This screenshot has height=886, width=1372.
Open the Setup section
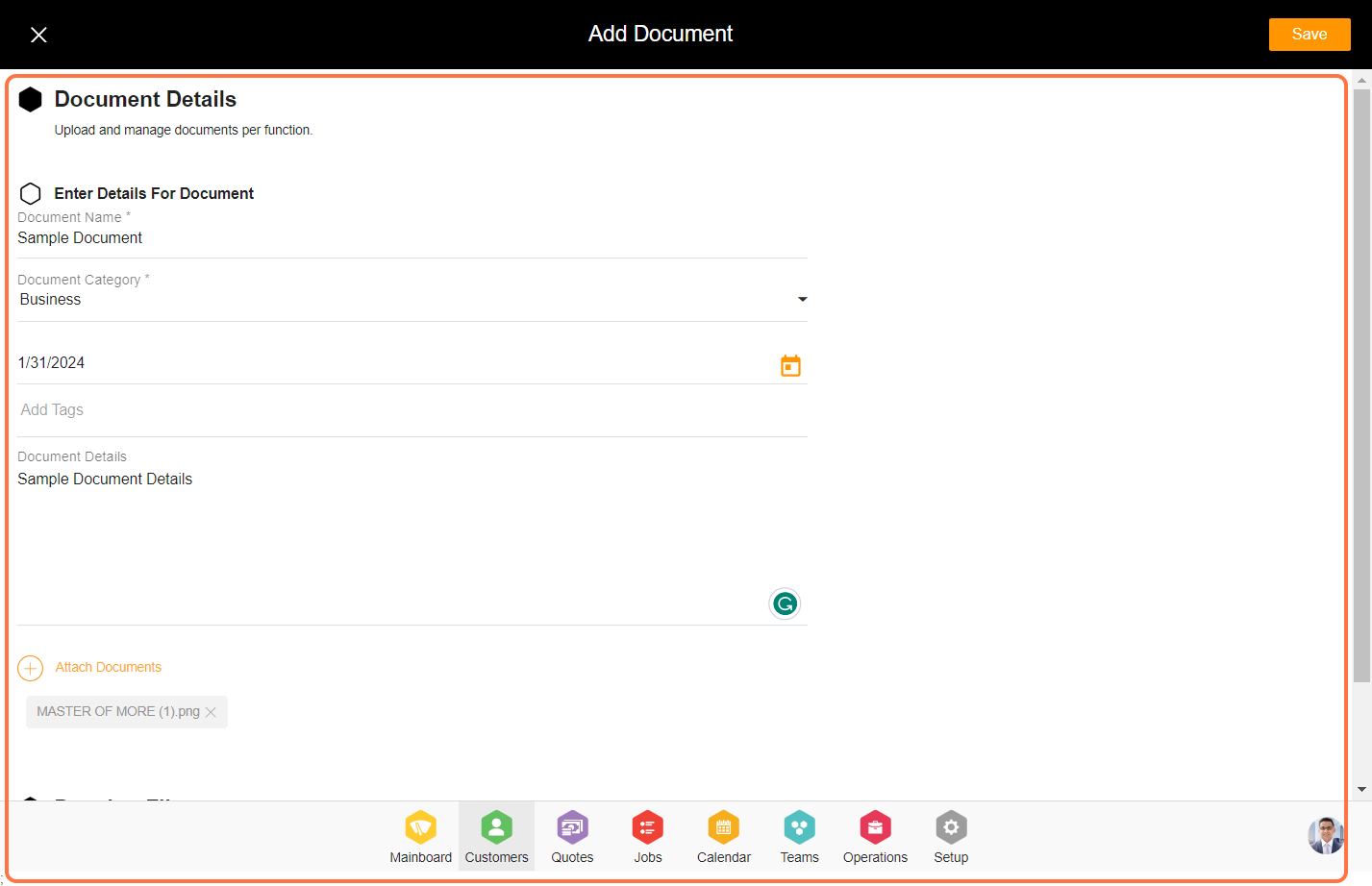click(x=951, y=837)
